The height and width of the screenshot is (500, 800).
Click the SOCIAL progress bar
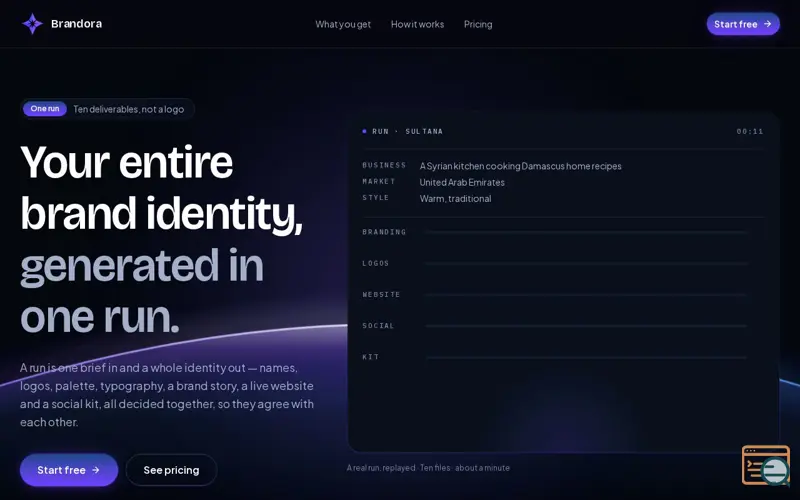coord(587,326)
